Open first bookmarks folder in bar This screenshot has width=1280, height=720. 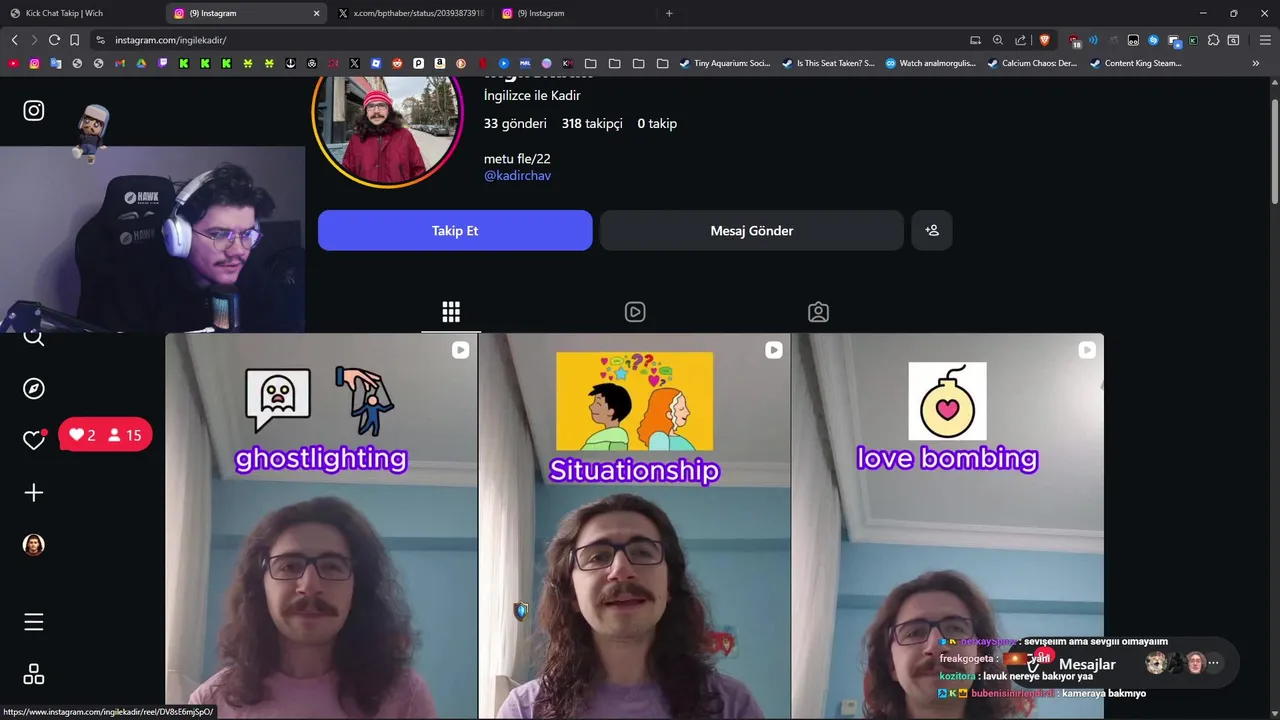[x=590, y=63]
